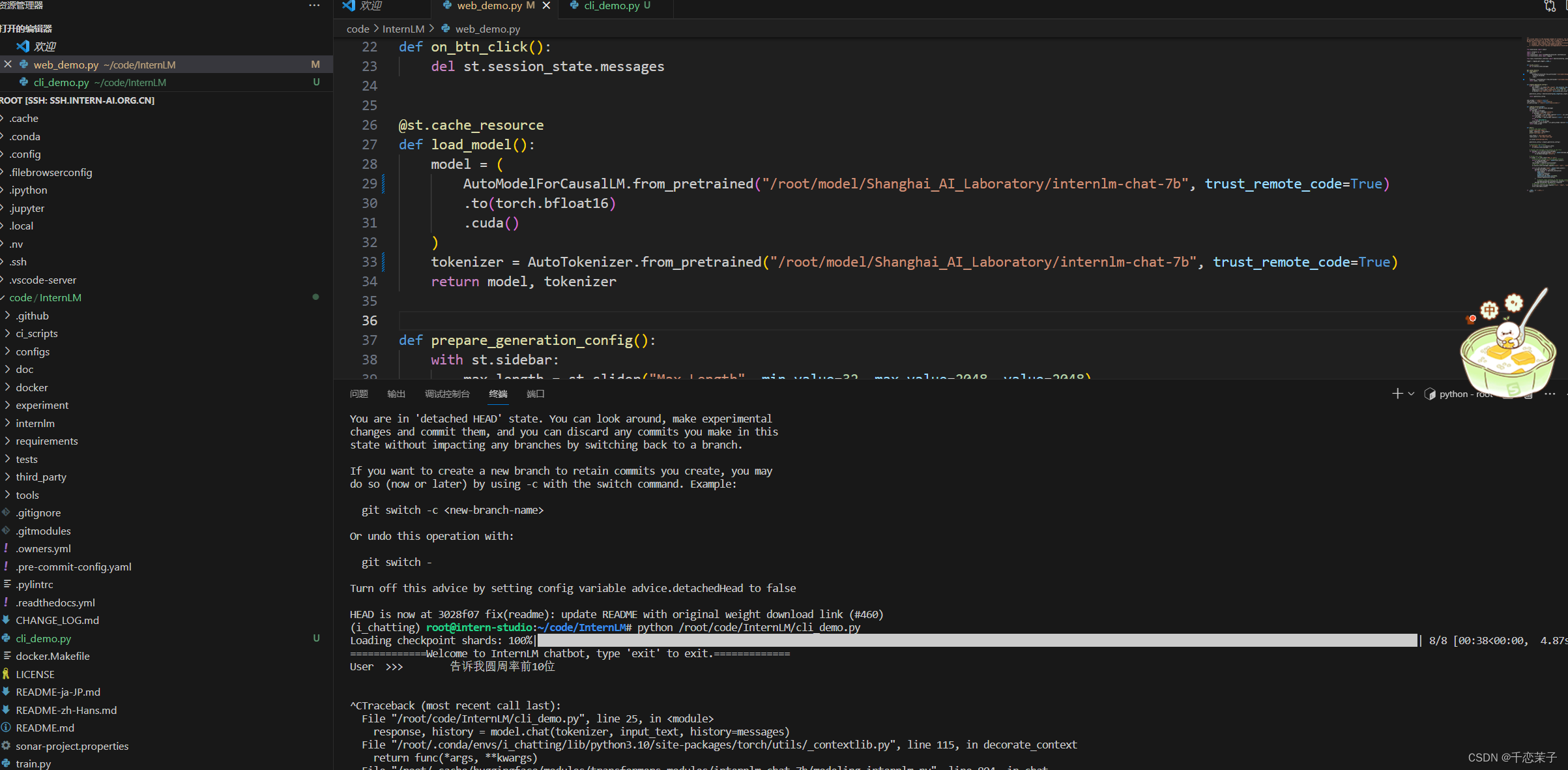Open the 调试控制台 panel tab

(446, 394)
